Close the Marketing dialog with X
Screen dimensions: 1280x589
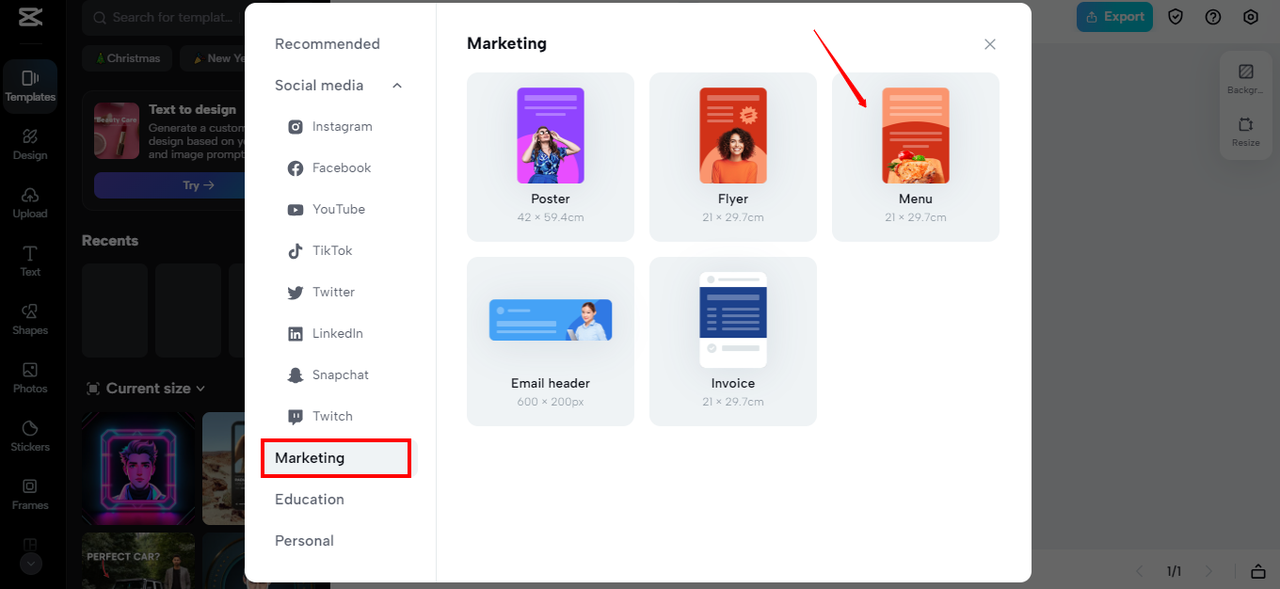click(990, 44)
